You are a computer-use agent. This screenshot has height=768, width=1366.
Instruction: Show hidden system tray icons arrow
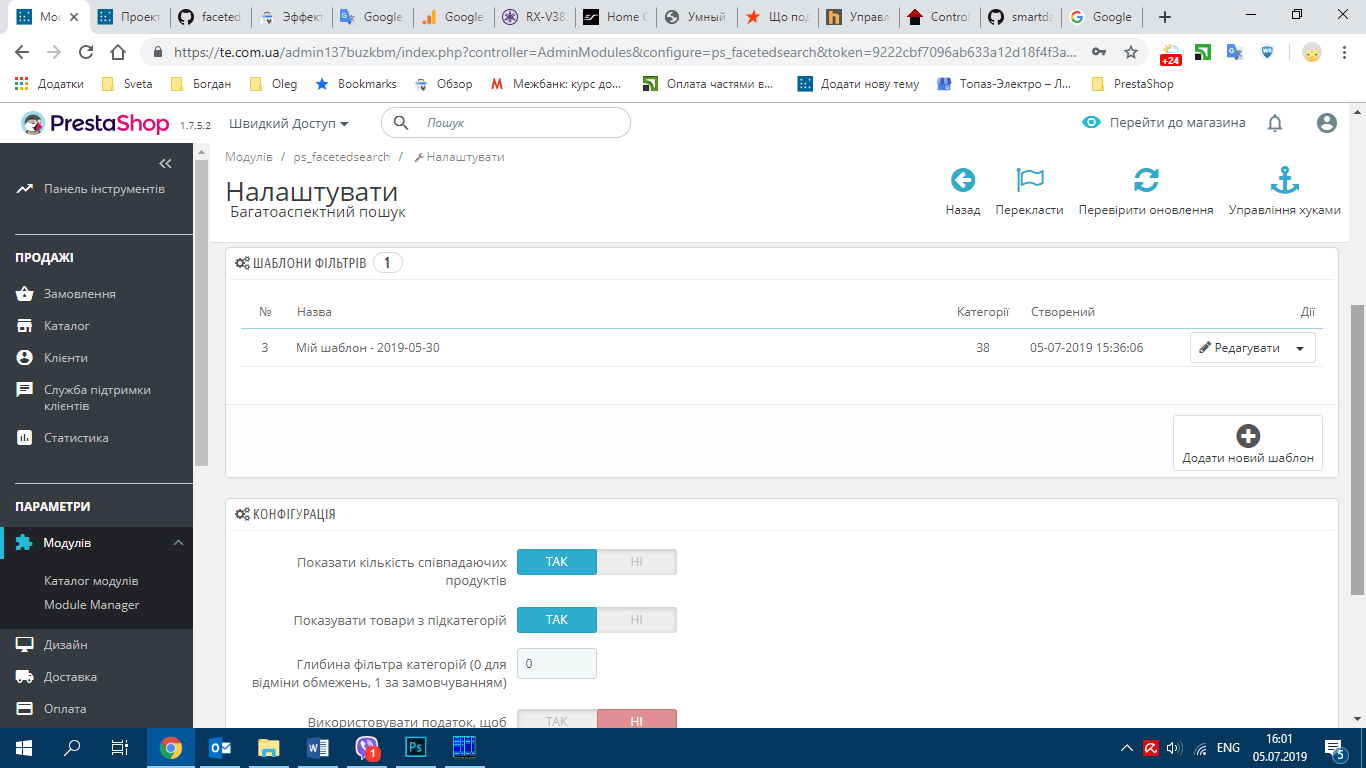1126,747
